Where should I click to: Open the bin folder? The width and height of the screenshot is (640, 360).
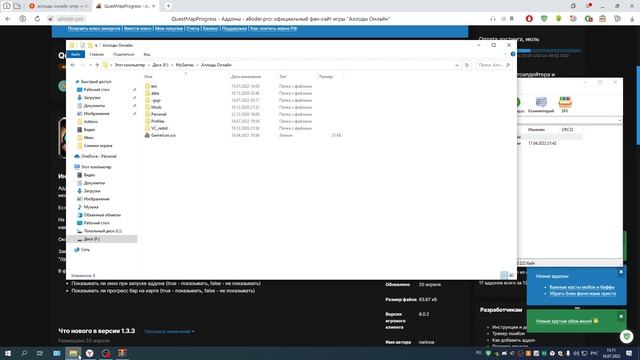point(154,86)
